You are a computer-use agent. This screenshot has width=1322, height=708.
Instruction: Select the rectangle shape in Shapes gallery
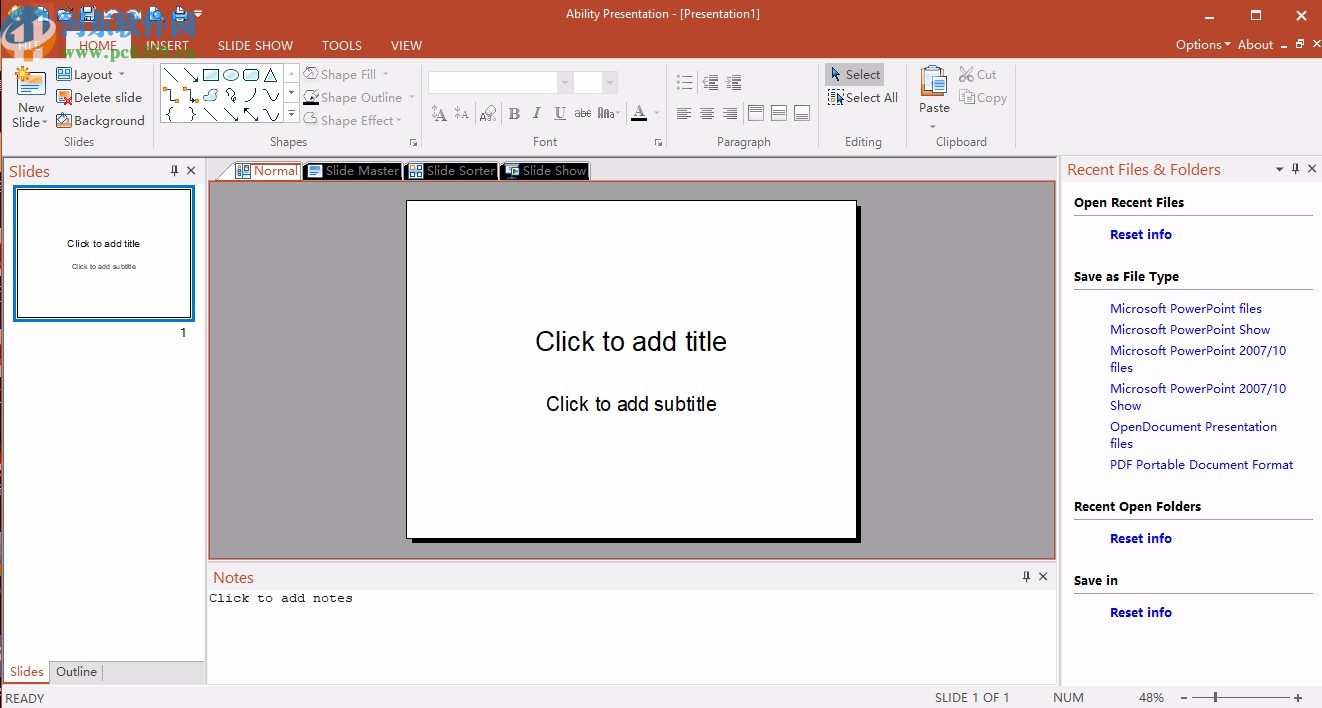pos(210,74)
